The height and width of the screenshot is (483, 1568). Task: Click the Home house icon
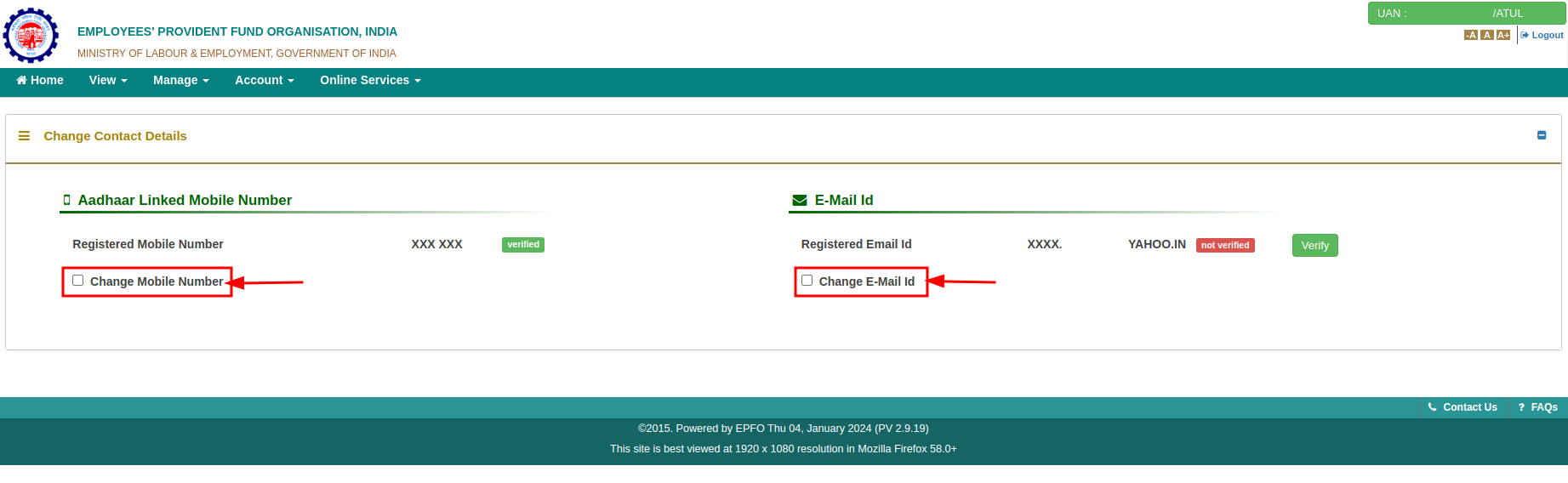pyautogui.click(x=22, y=80)
